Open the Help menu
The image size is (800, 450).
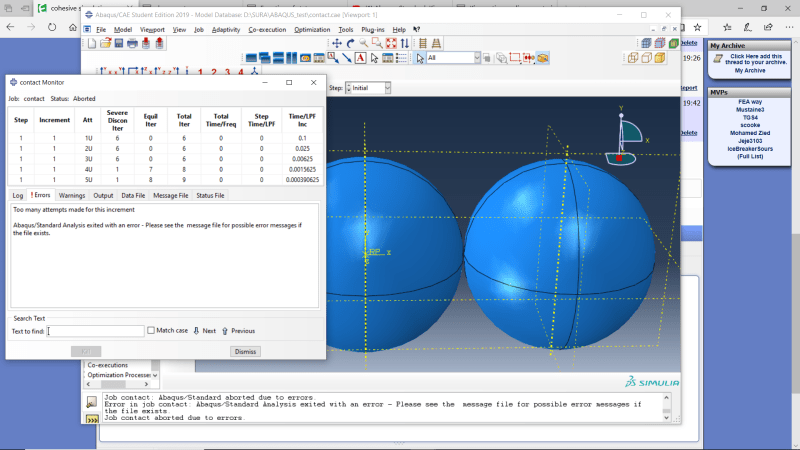click(399, 30)
